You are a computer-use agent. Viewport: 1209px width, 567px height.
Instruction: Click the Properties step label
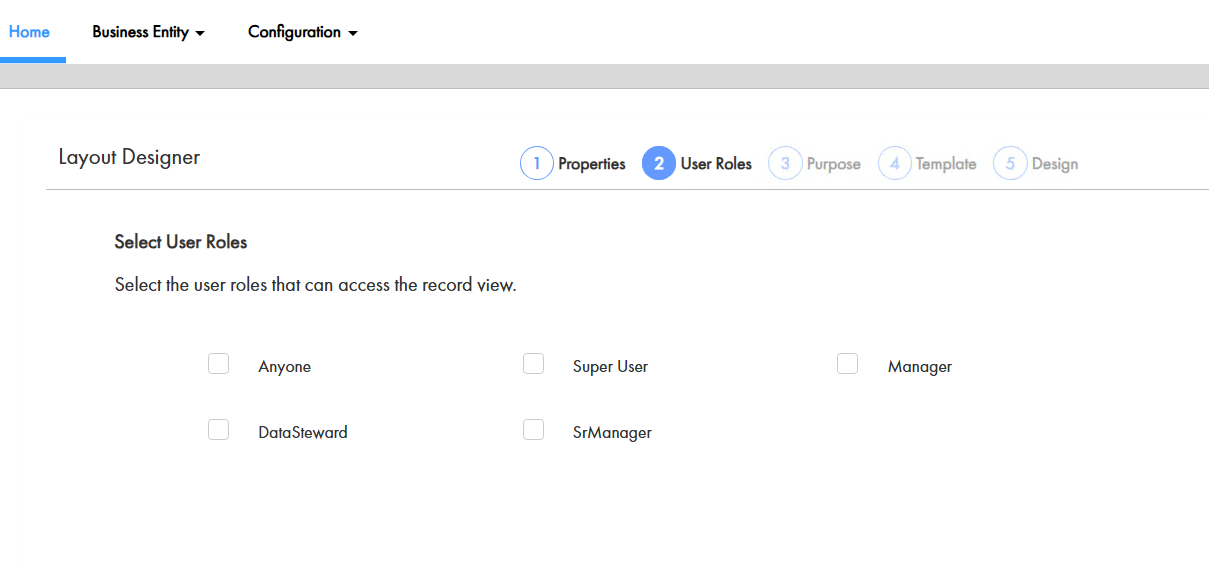[x=592, y=164]
